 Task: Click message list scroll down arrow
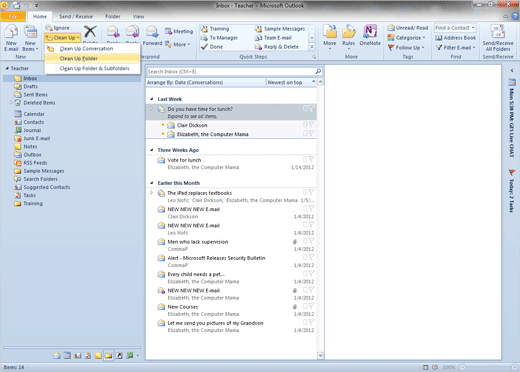coord(320,356)
